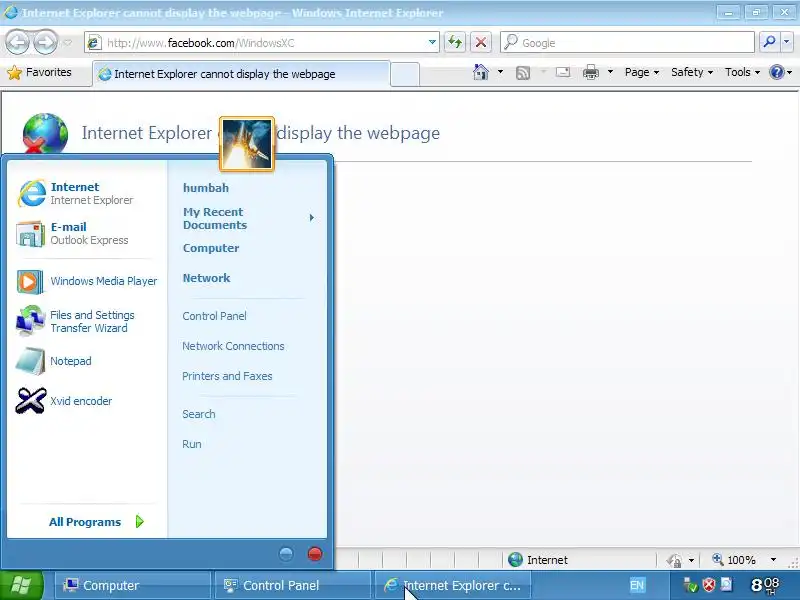This screenshot has width=800, height=600.
Task: Open a new blank tab
Action: (406, 74)
